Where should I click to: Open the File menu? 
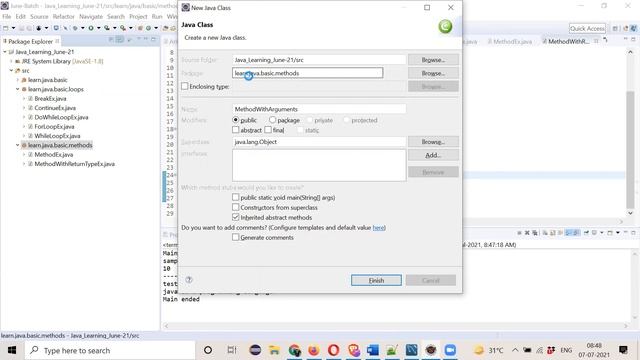pos(7,16)
